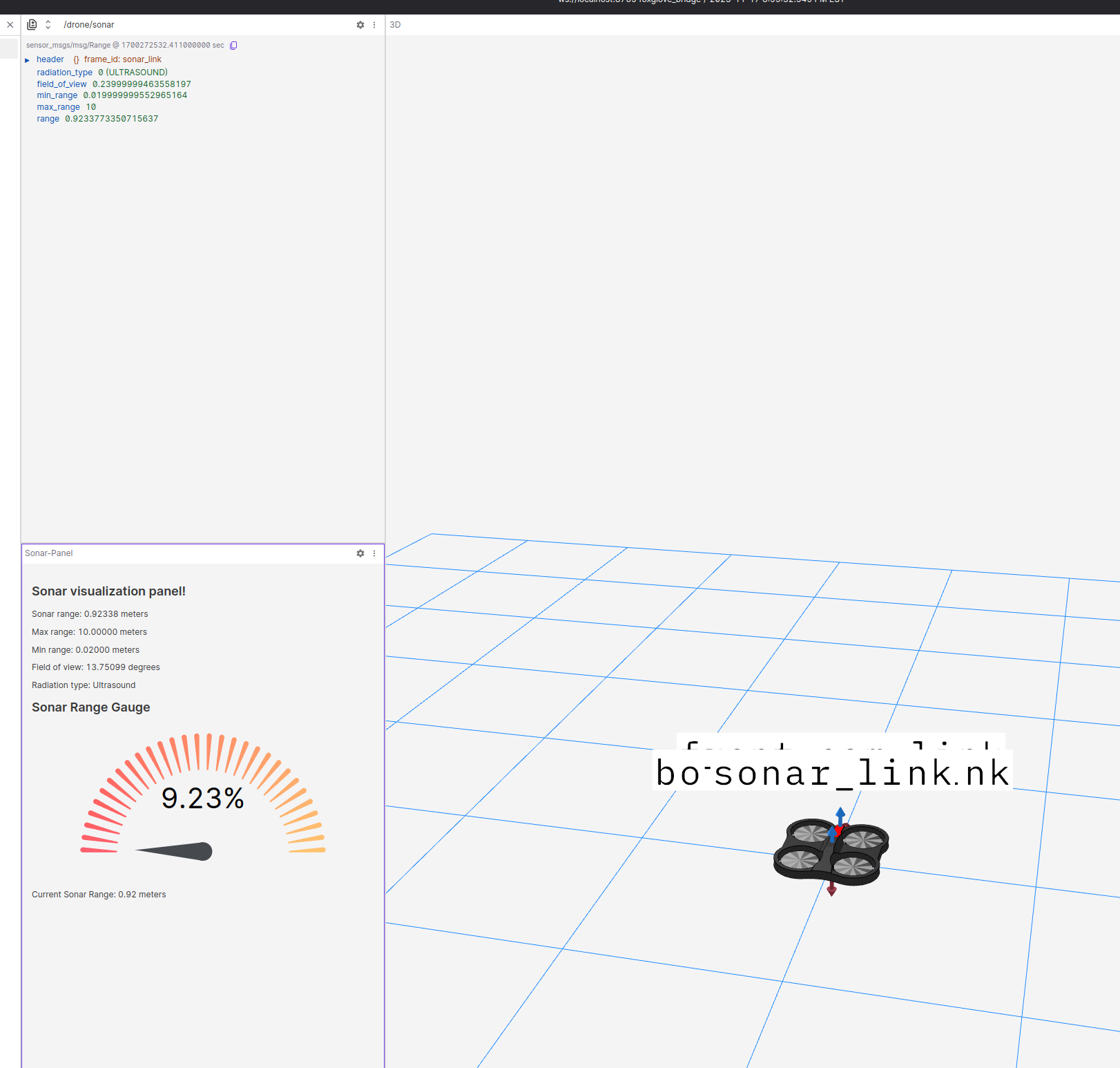Click the expand/collapse chevrons icon in the message toolbar
Screen dimensions: 1120x1068
(47, 24)
